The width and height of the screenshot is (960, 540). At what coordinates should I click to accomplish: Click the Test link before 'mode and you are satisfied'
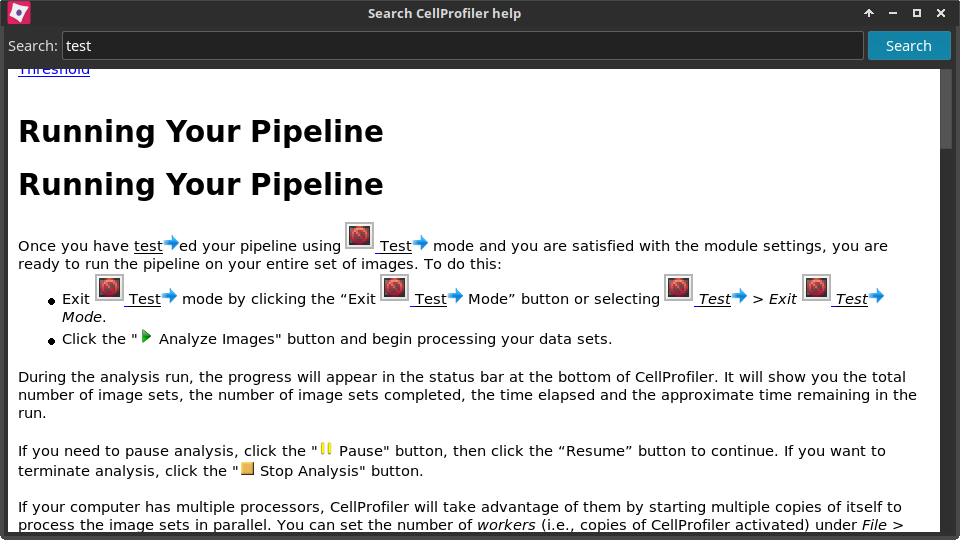coord(395,246)
